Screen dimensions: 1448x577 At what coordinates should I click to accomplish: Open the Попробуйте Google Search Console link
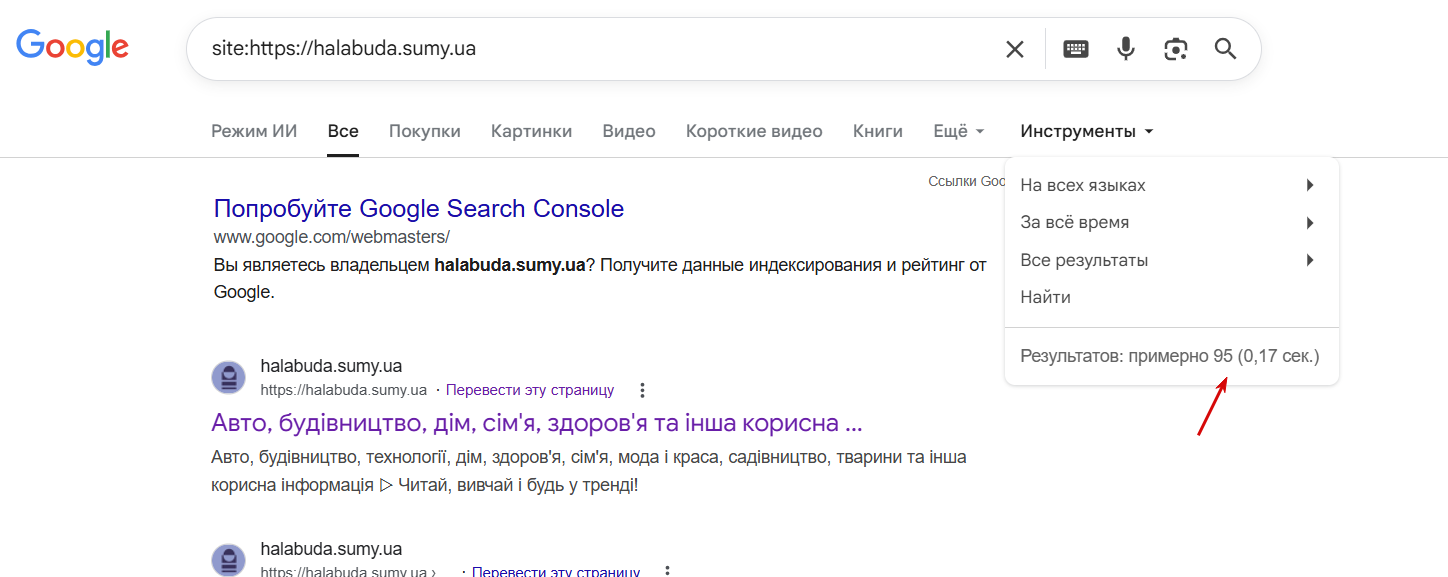point(419,208)
